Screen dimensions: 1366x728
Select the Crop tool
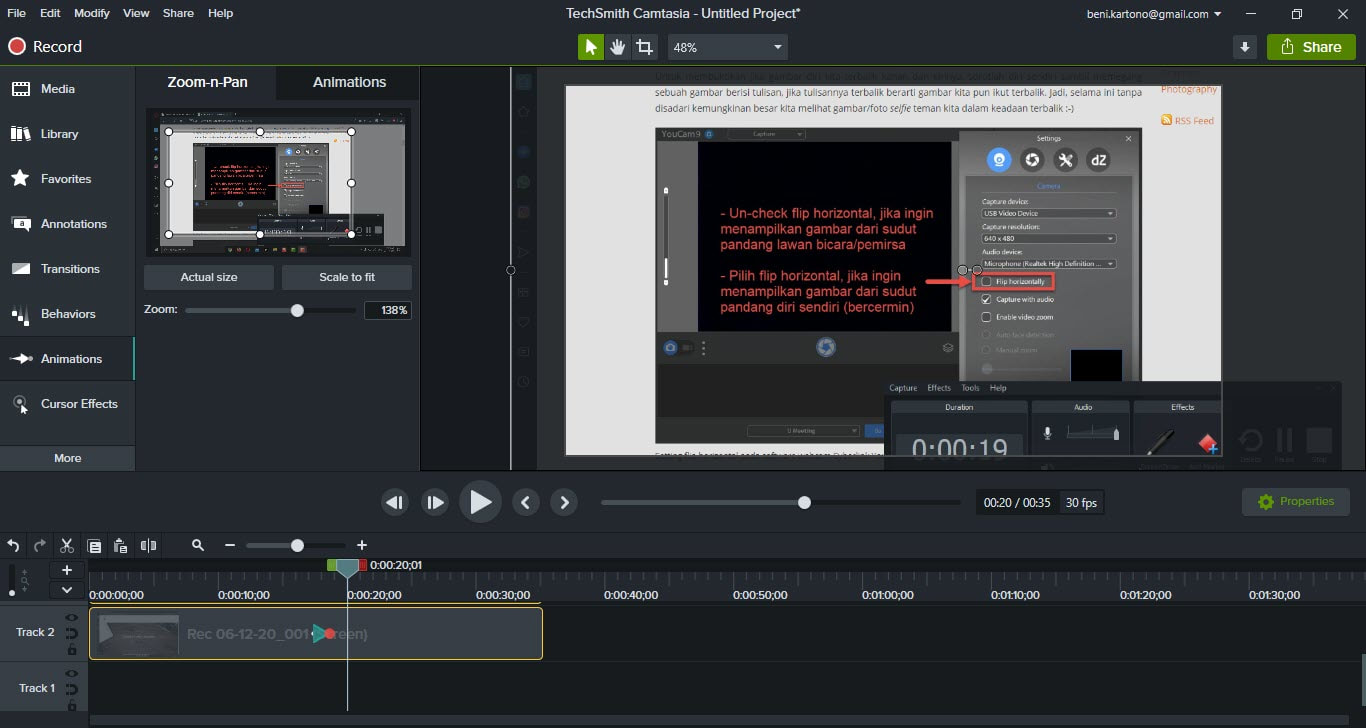645,47
